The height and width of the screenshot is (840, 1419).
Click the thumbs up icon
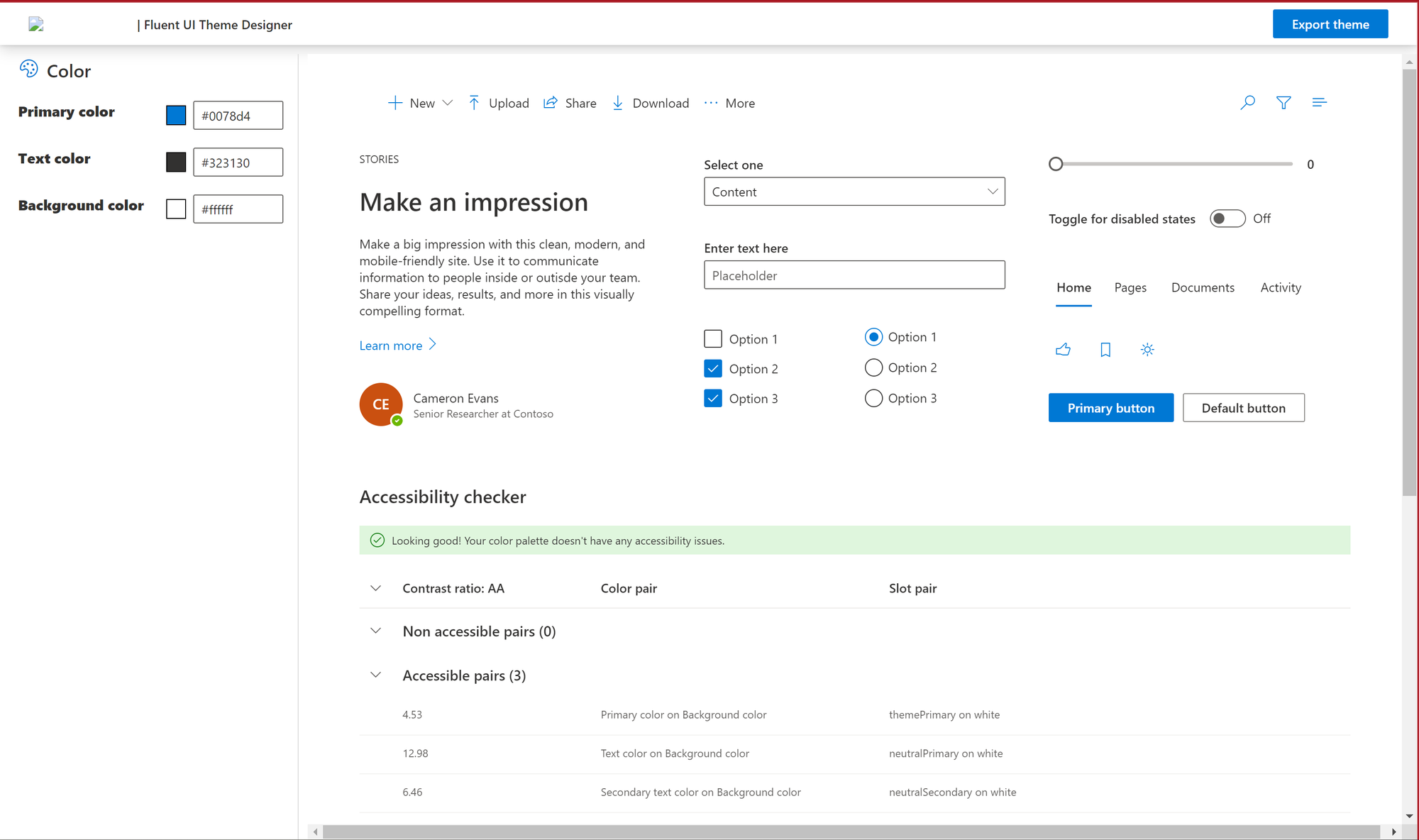[1063, 349]
